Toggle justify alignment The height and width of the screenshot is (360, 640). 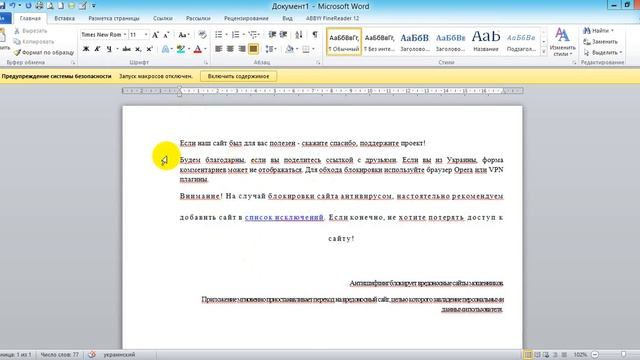[x=253, y=49]
